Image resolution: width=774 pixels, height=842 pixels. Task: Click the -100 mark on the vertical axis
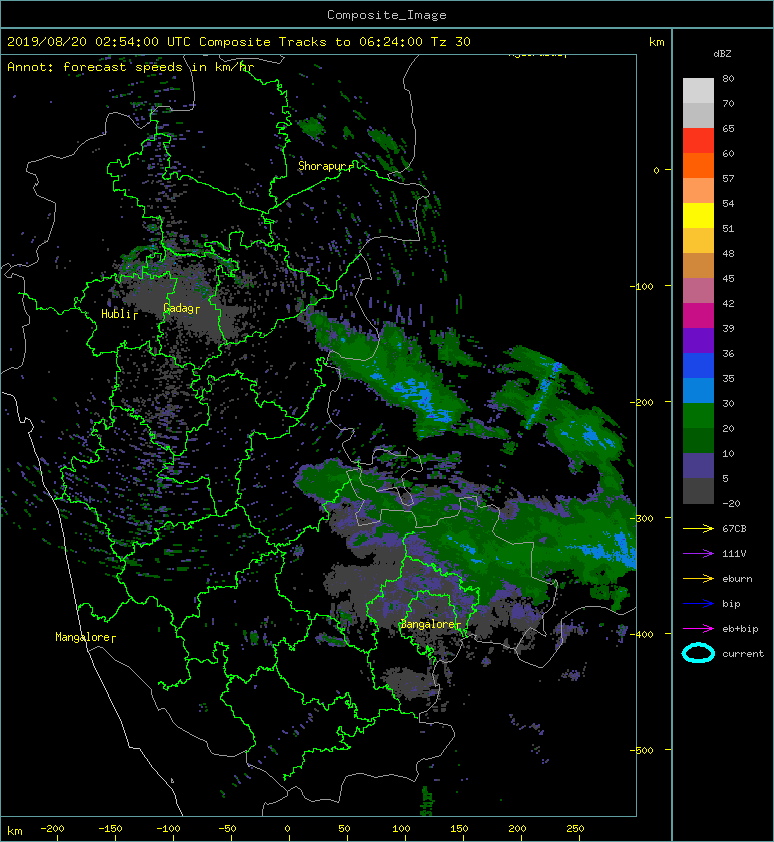pyautogui.click(x=642, y=286)
